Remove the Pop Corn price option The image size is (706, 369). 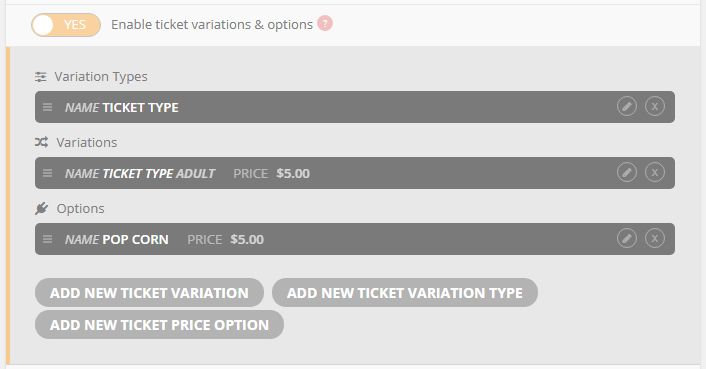[655, 238]
